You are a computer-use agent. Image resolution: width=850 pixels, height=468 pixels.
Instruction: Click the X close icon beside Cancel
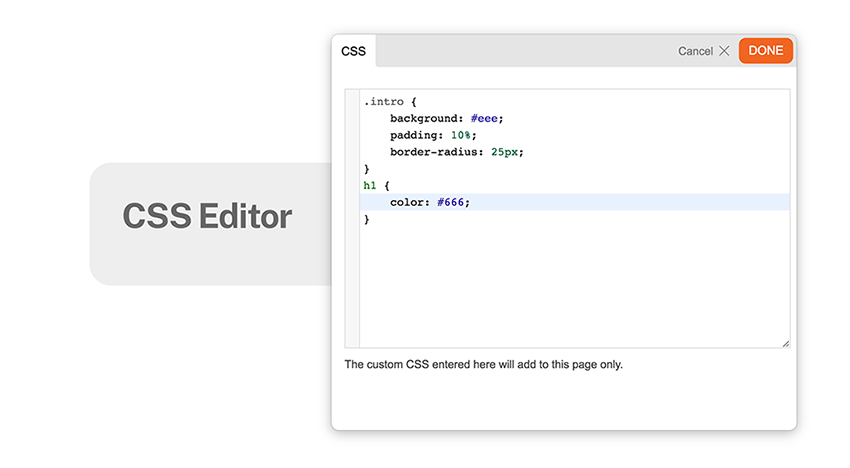[724, 51]
